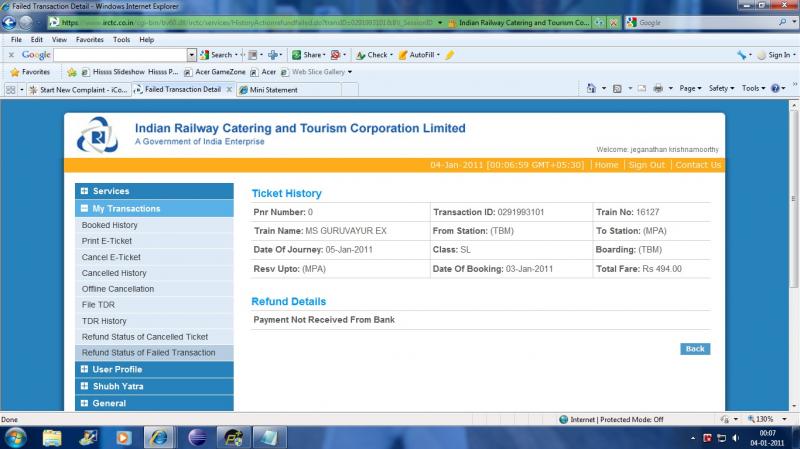Screen dimensions: 800x449
Task: Click the Offline Cancellation link
Action: tap(118, 289)
